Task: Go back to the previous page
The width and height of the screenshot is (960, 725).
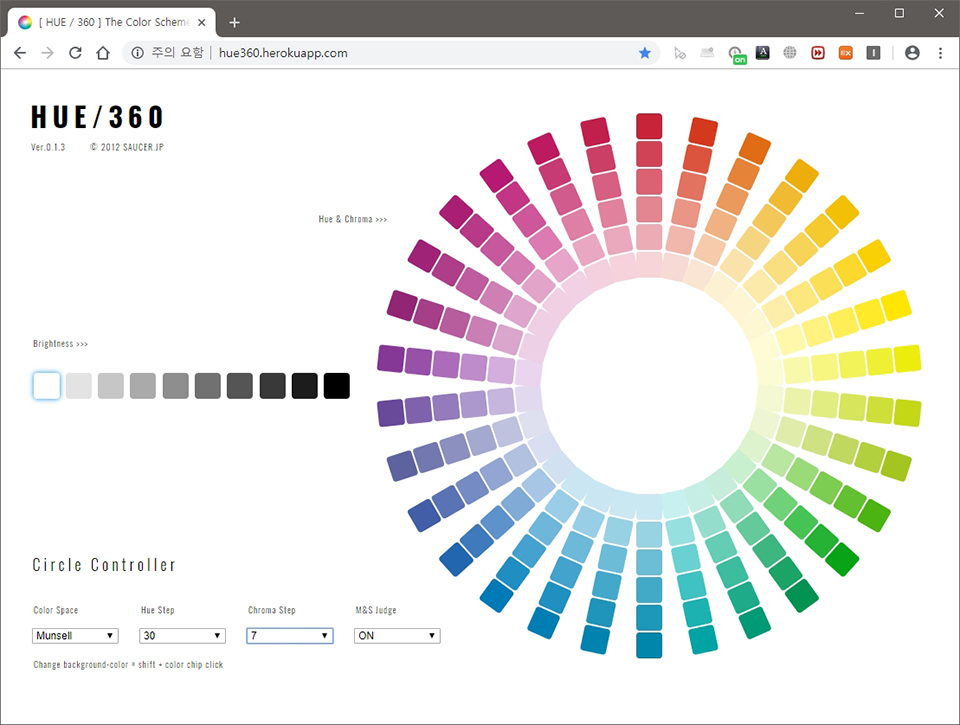Action: click(20, 53)
